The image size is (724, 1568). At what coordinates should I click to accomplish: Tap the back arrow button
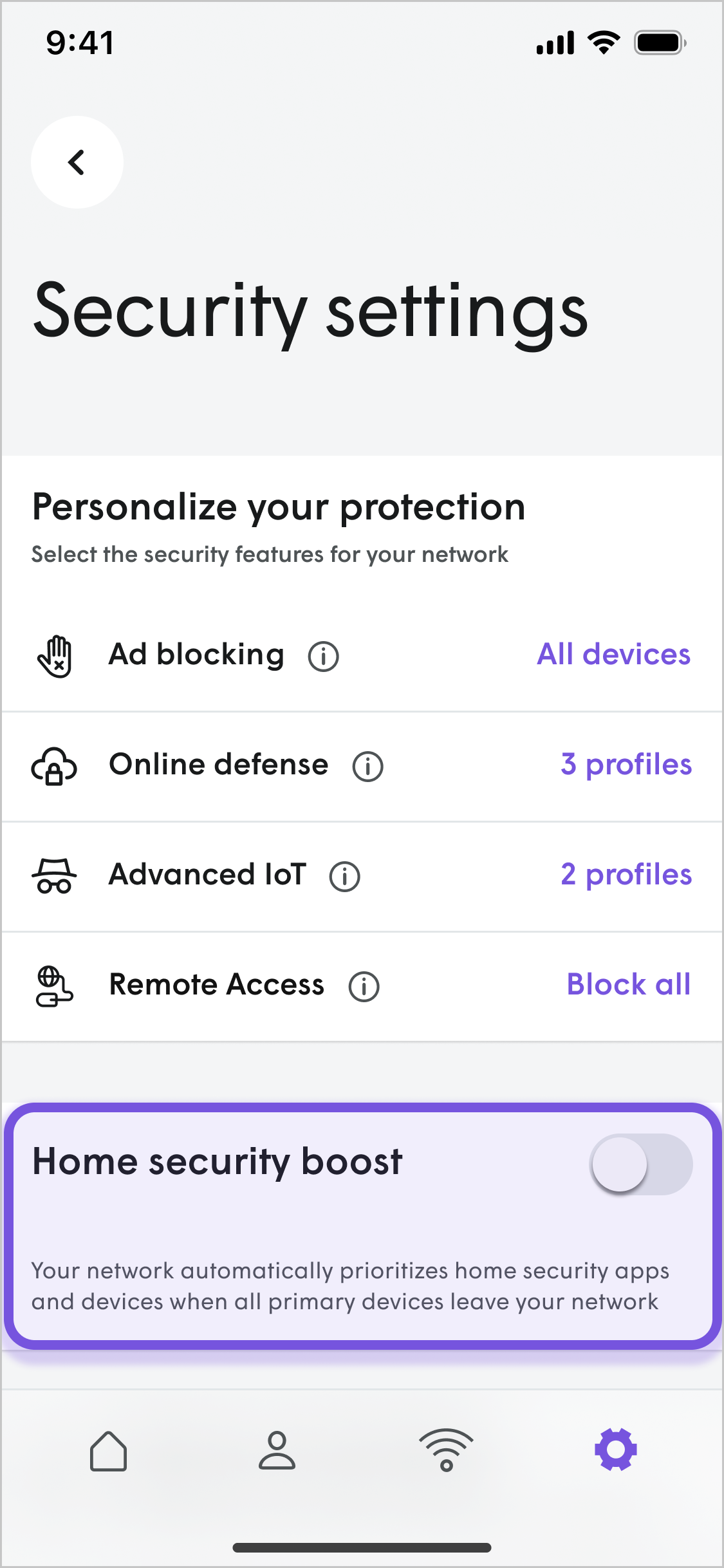(77, 162)
